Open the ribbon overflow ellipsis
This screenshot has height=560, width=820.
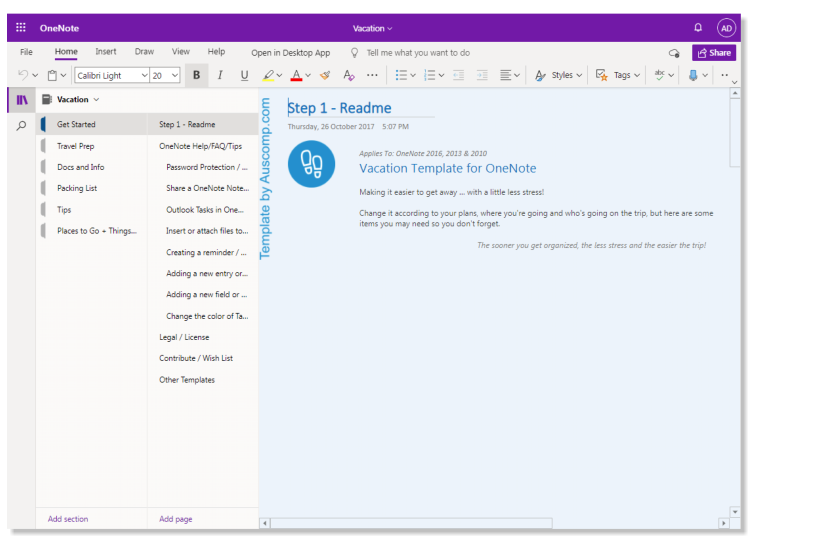pyautogui.click(x=724, y=75)
